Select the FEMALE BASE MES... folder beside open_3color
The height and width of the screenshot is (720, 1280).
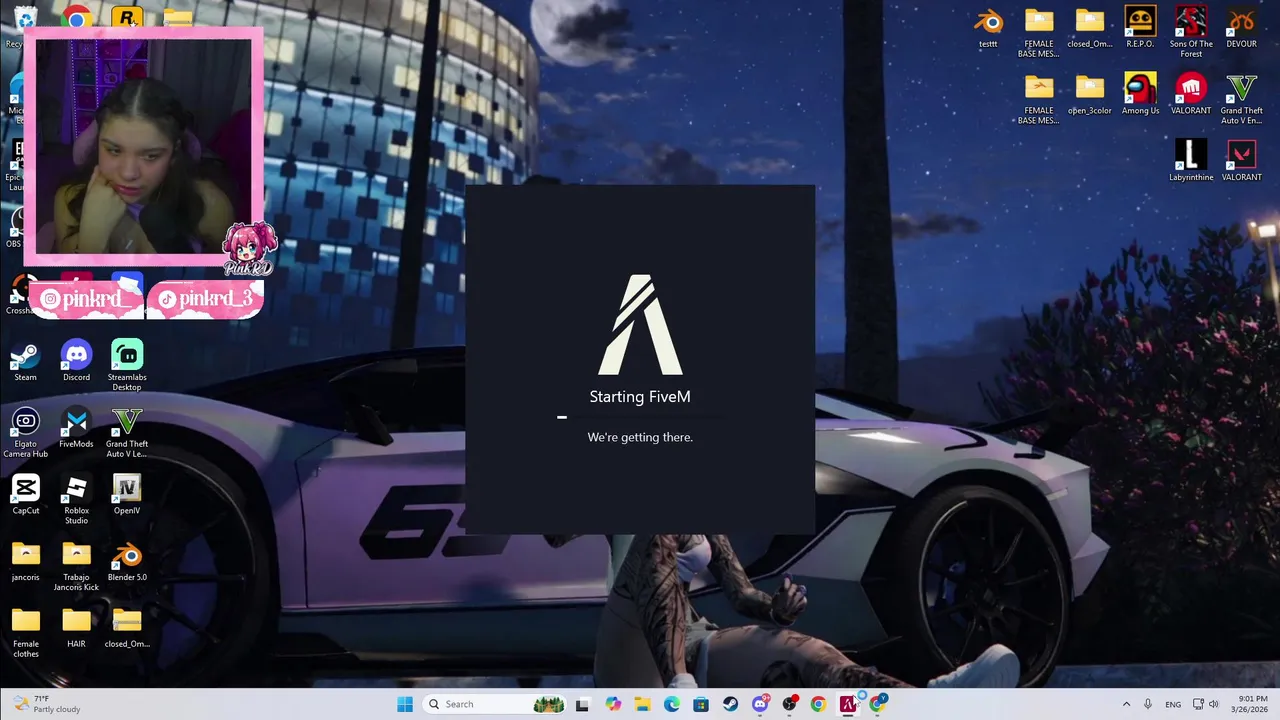(1039, 99)
